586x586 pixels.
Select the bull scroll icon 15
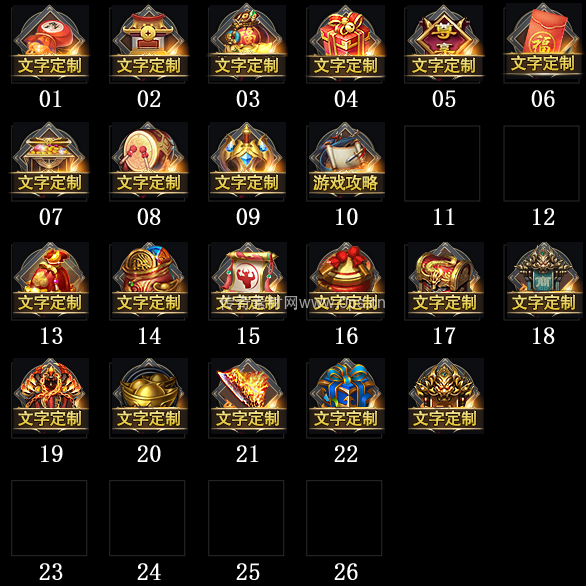pos(247,281)
